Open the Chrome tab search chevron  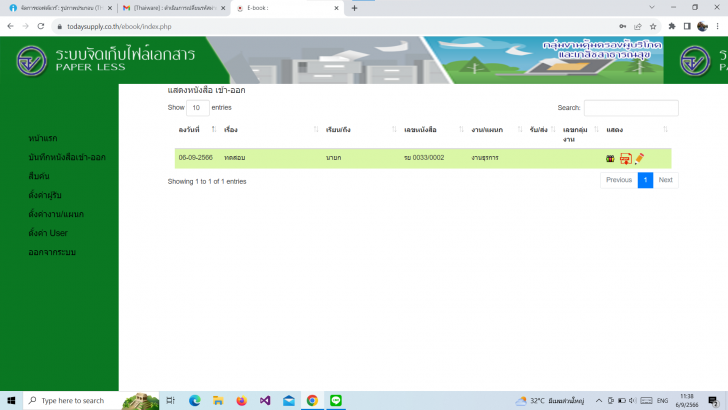click(x=652, y=7)
